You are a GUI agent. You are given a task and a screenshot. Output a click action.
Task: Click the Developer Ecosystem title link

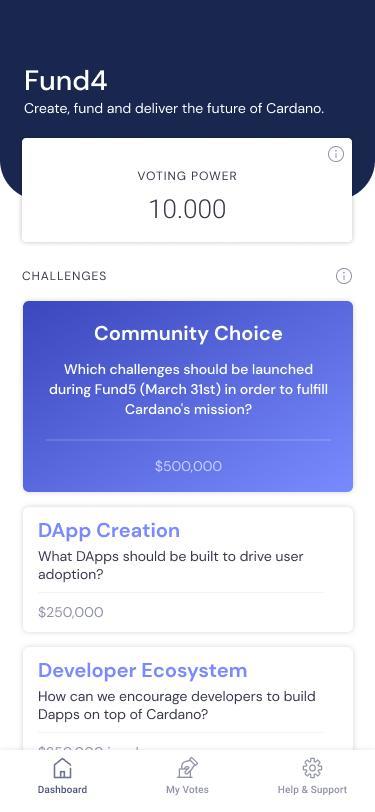click(x=142, y=670)
